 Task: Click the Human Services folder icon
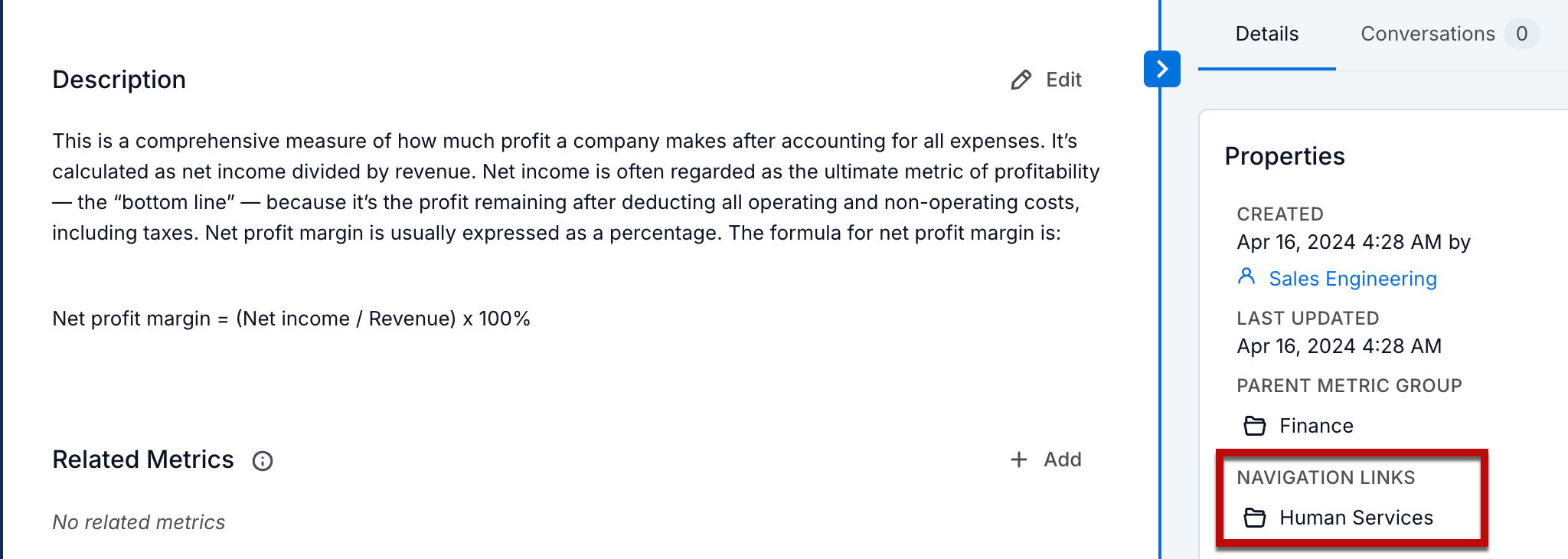(1254, 518)
